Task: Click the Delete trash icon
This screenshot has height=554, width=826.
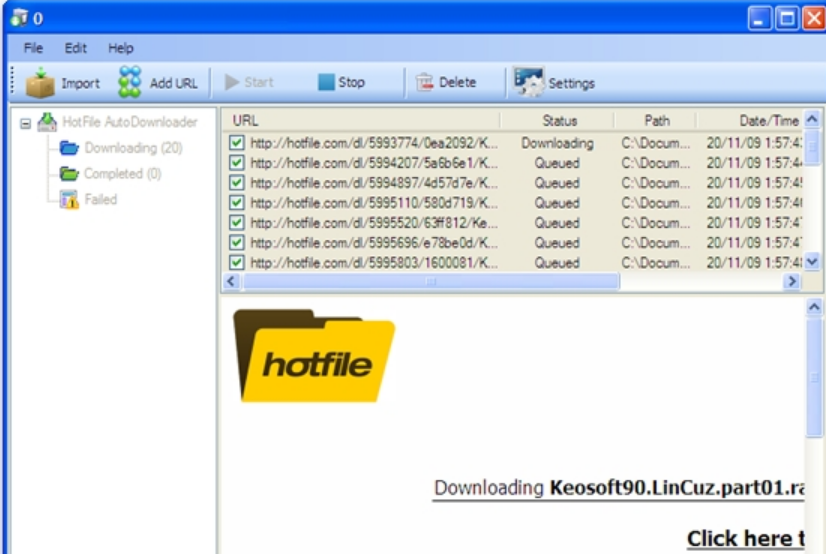Action: 424,82
